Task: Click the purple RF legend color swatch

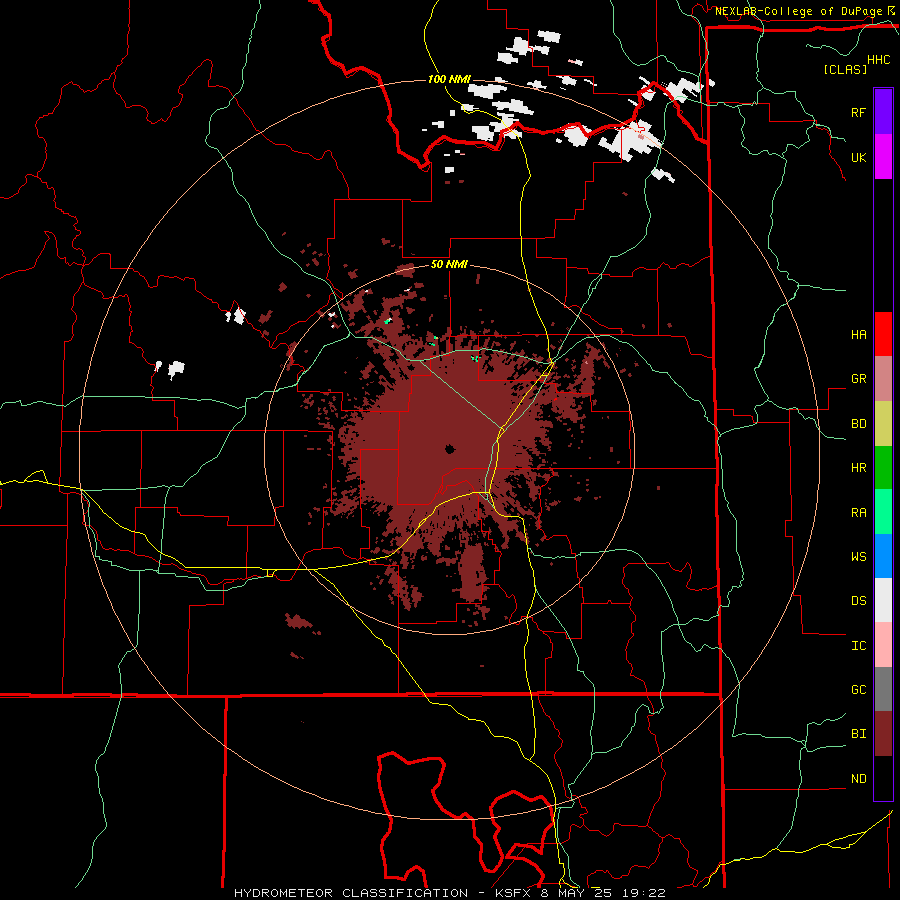Action: [x=883, y=112]
